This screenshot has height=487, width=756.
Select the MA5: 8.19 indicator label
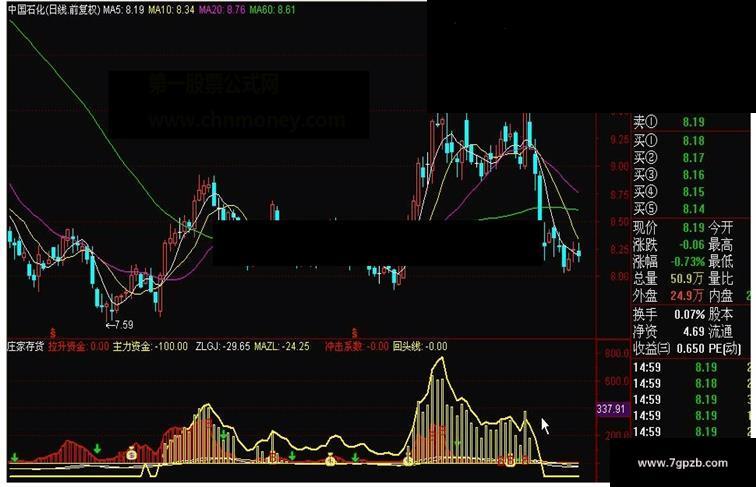pyautogui.click(x=123, y=10)
